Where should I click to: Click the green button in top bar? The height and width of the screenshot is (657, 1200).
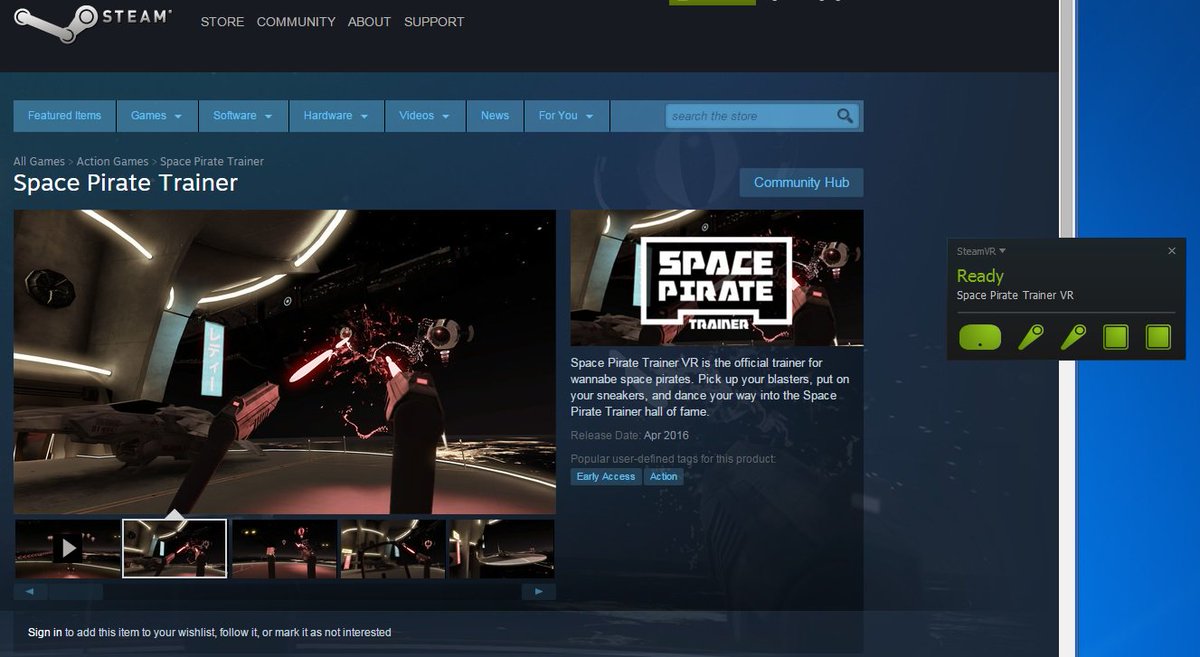(x=712, y=3)
